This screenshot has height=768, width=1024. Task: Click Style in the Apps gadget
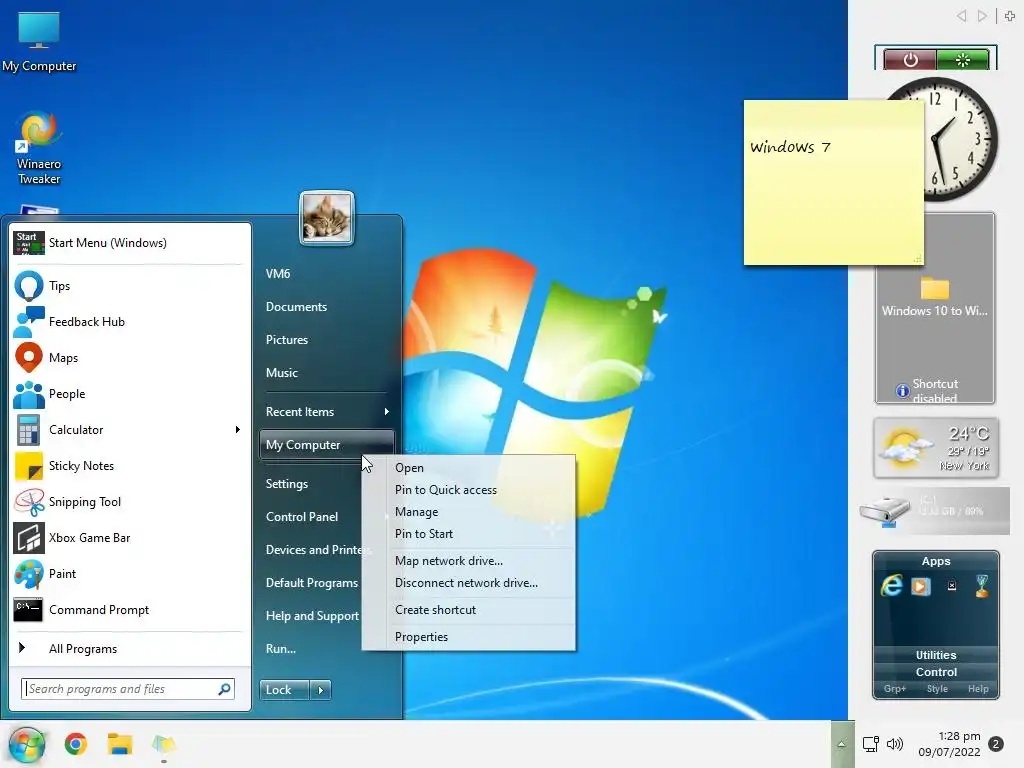(937, 688)
